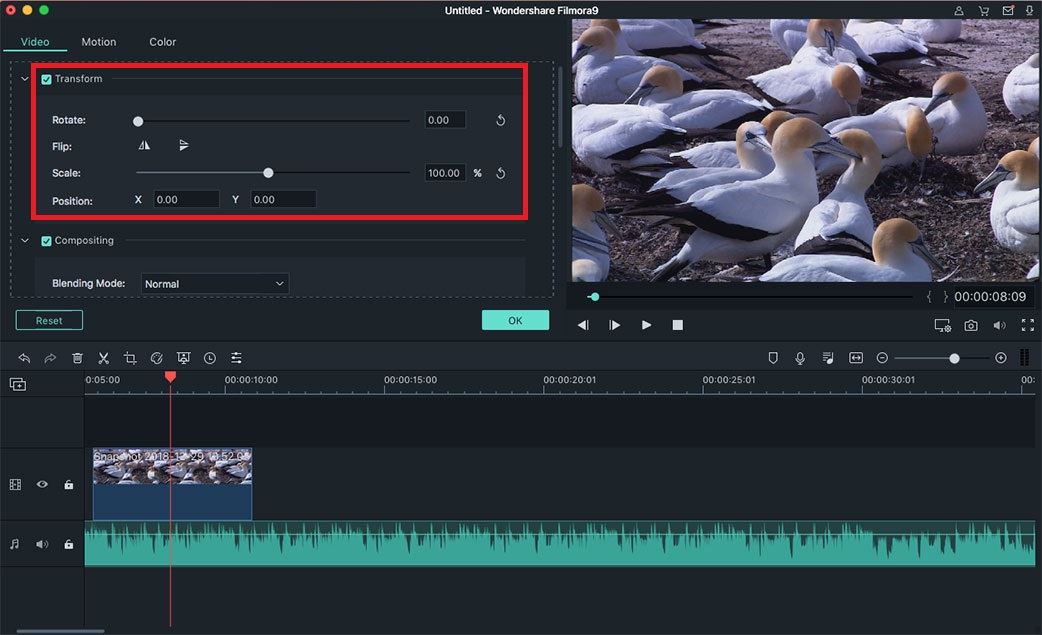Hide the video track with eye icon

point(42,484)
